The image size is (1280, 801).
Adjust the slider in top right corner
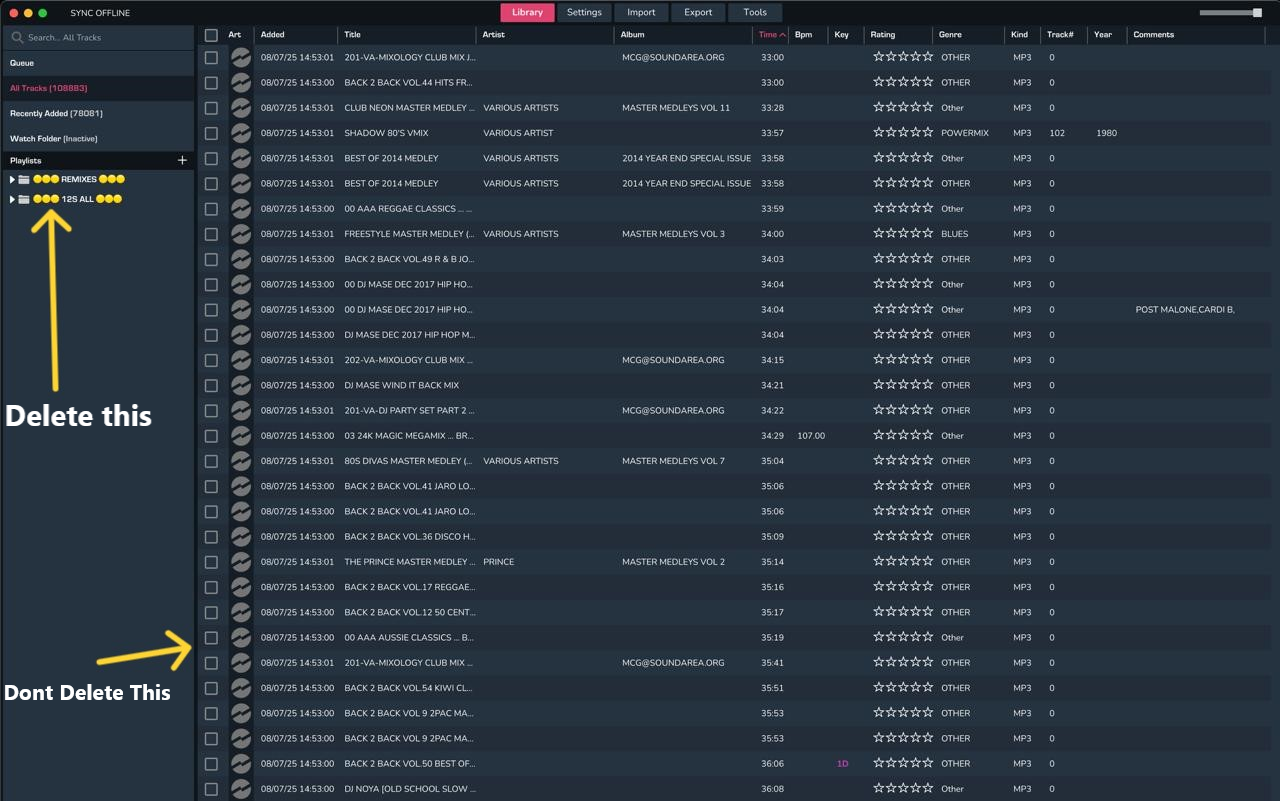(1256, 13)
